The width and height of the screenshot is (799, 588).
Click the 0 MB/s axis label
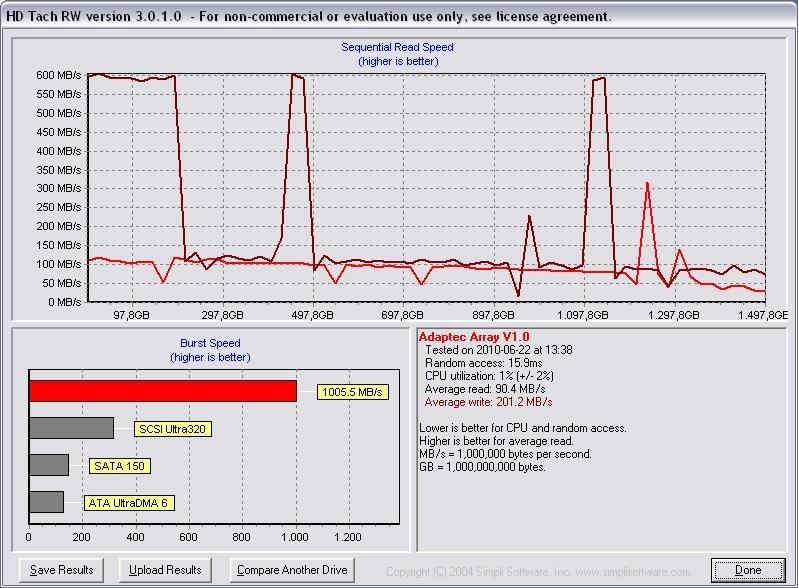pos(65,302)
